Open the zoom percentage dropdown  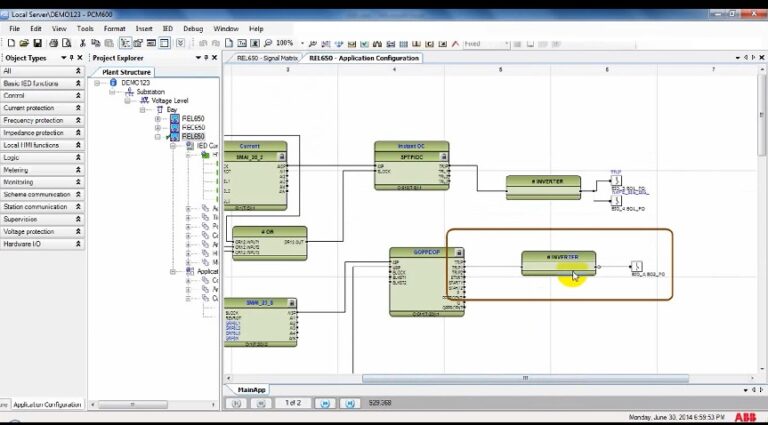coord(300,43)
